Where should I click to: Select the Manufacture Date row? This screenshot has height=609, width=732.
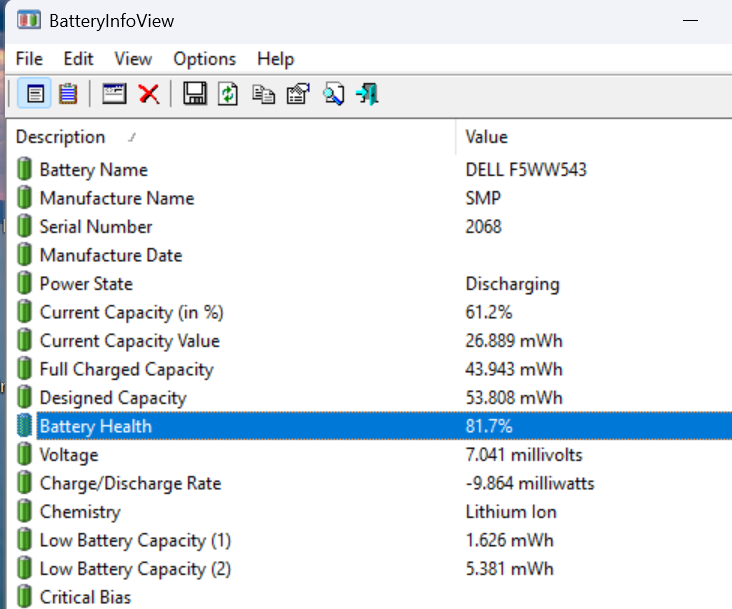pyautogui.click(x=369, y=255)
